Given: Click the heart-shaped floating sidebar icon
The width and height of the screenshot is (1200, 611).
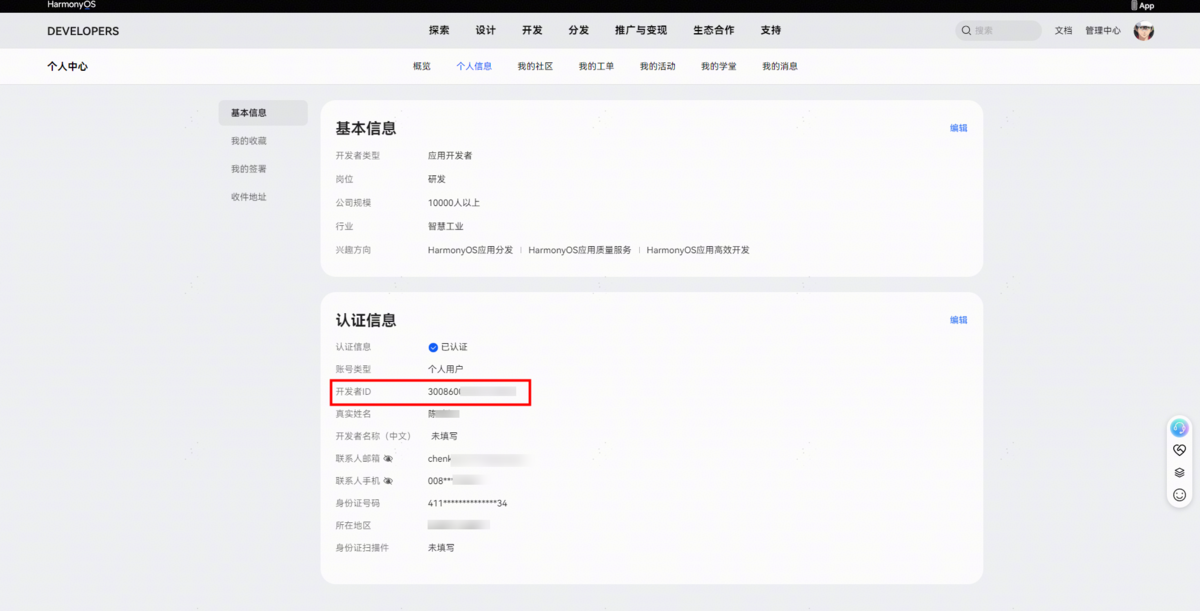Looking at the screenshot, I should point(1179,450).
